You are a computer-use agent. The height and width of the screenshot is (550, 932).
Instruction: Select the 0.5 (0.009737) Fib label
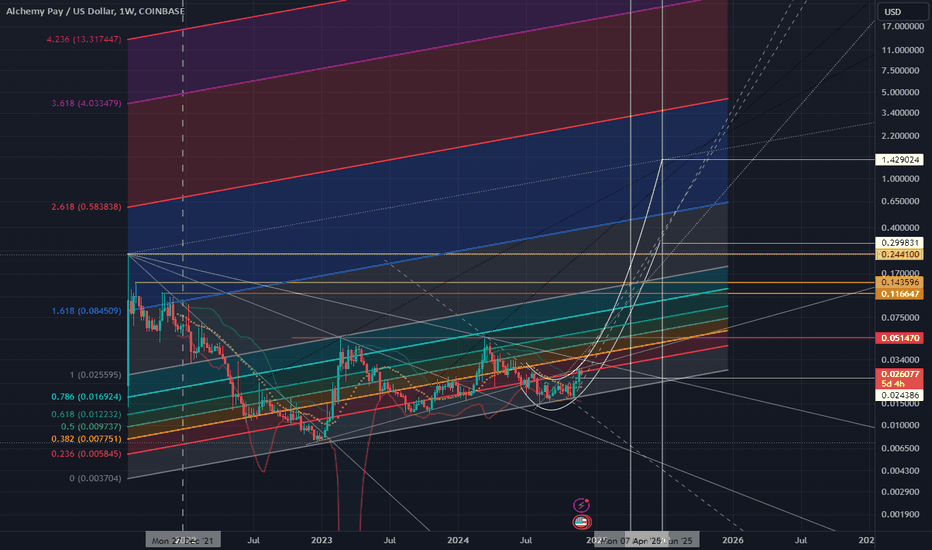91,427
